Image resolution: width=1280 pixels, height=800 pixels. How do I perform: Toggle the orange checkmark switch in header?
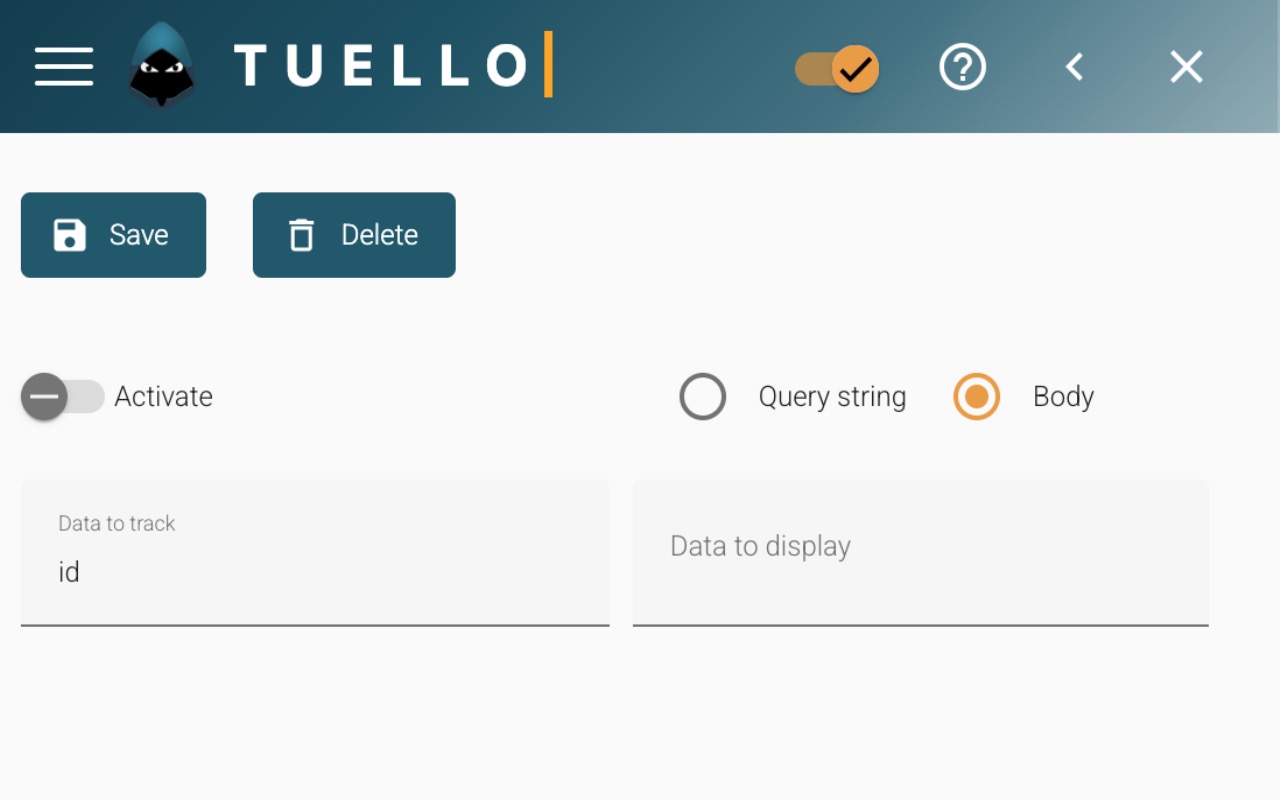click(x=838, y=69)
